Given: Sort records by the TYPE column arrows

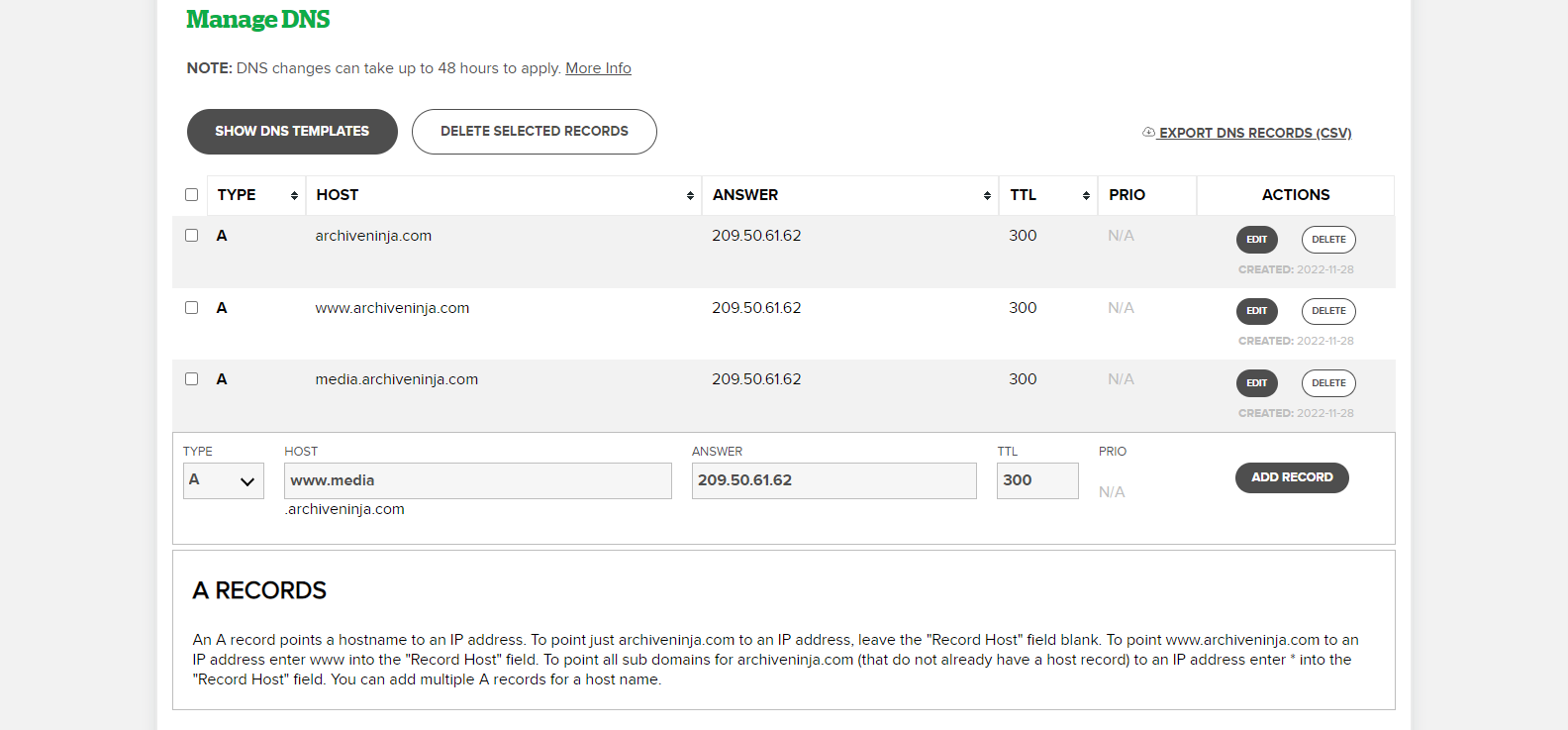Looking at the screenshot, I should [x=294, y=196].
